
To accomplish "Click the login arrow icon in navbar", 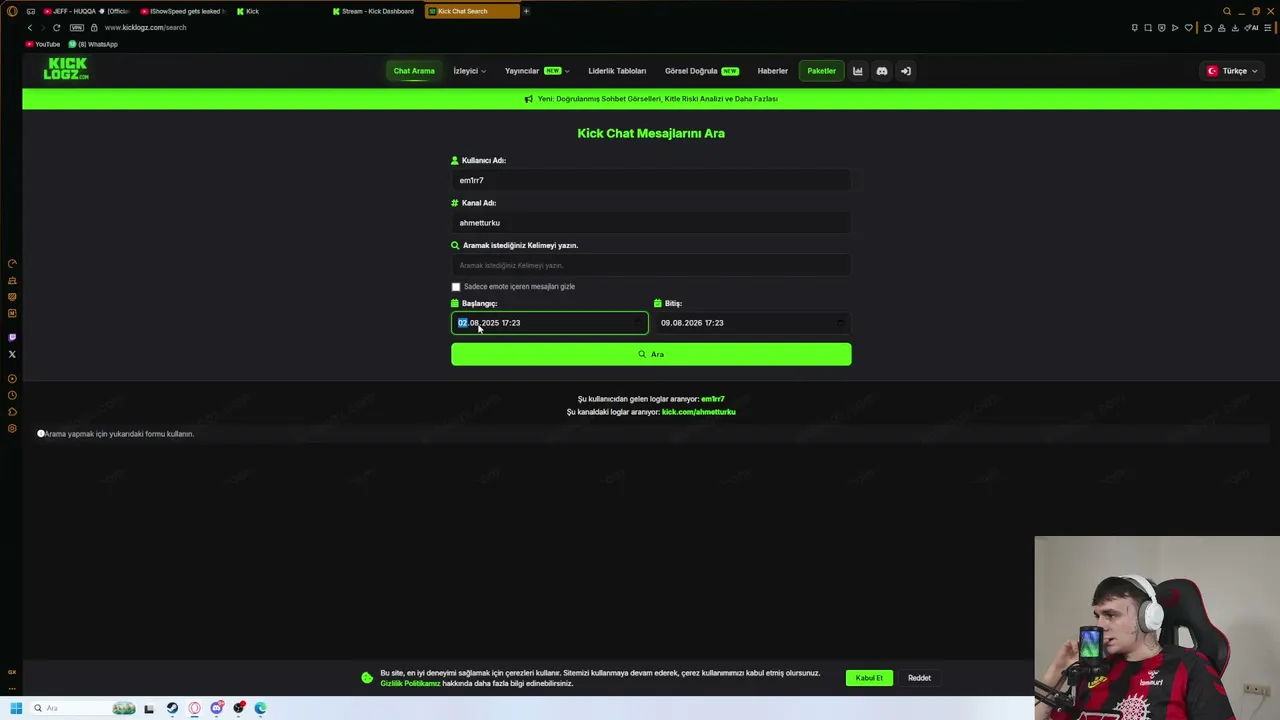I will [905, 71].
